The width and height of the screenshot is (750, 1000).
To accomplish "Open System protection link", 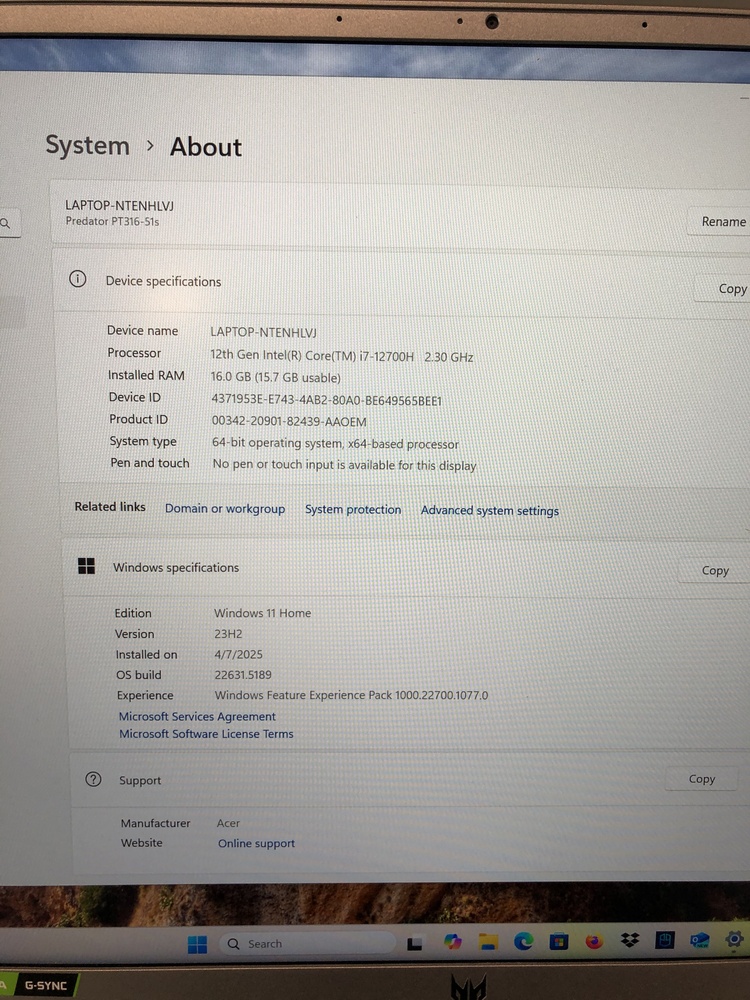I will [353, 510].
